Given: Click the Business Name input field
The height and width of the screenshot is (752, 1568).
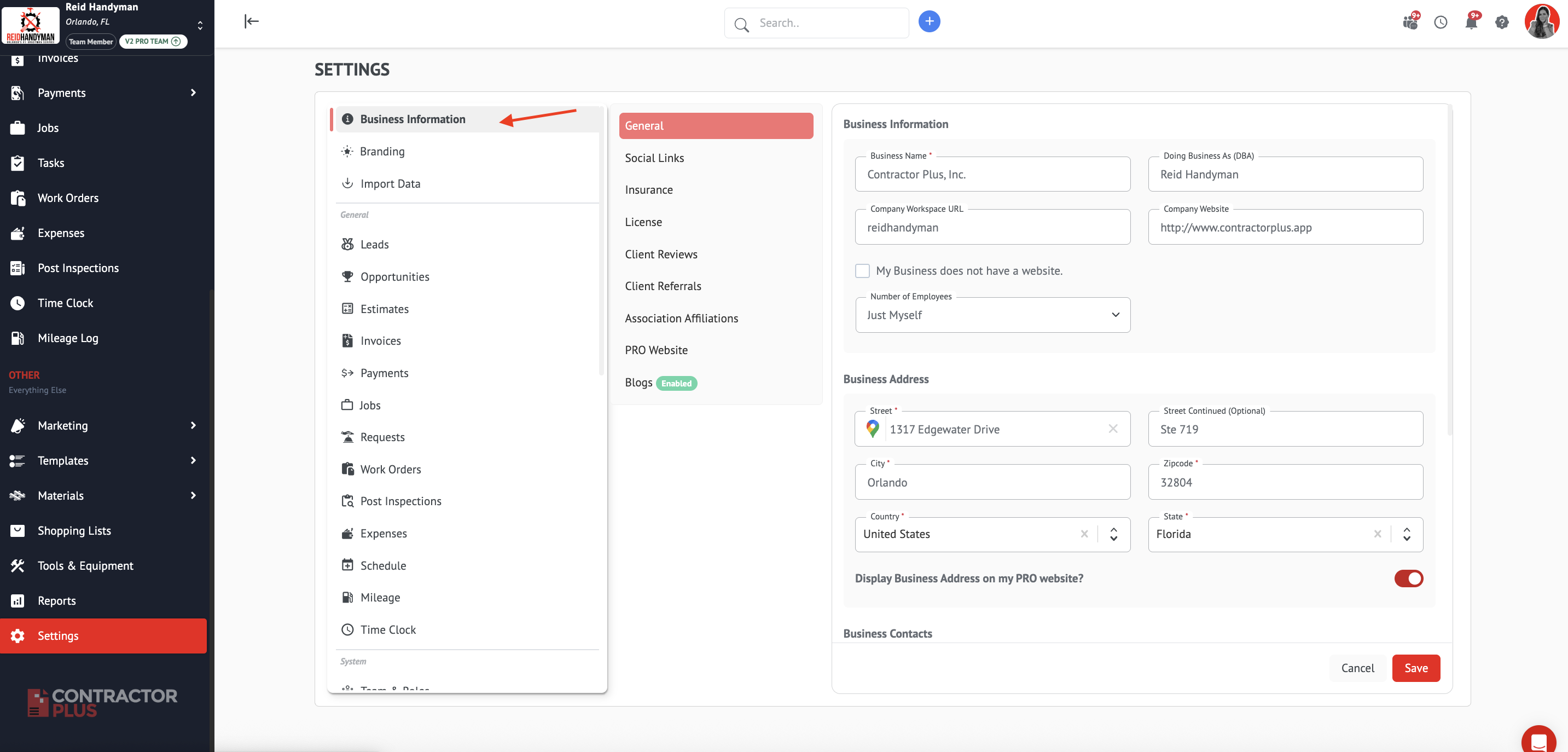Looking at the screenshot, I should click(992, 174).
